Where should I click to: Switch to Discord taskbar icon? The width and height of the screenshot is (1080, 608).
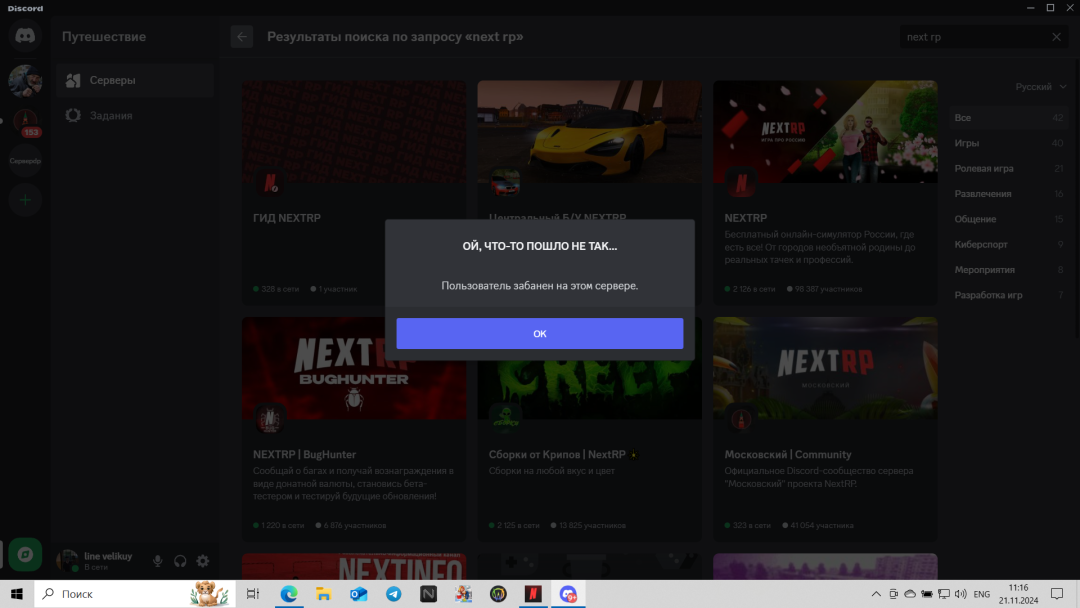[x=568, y=594]
